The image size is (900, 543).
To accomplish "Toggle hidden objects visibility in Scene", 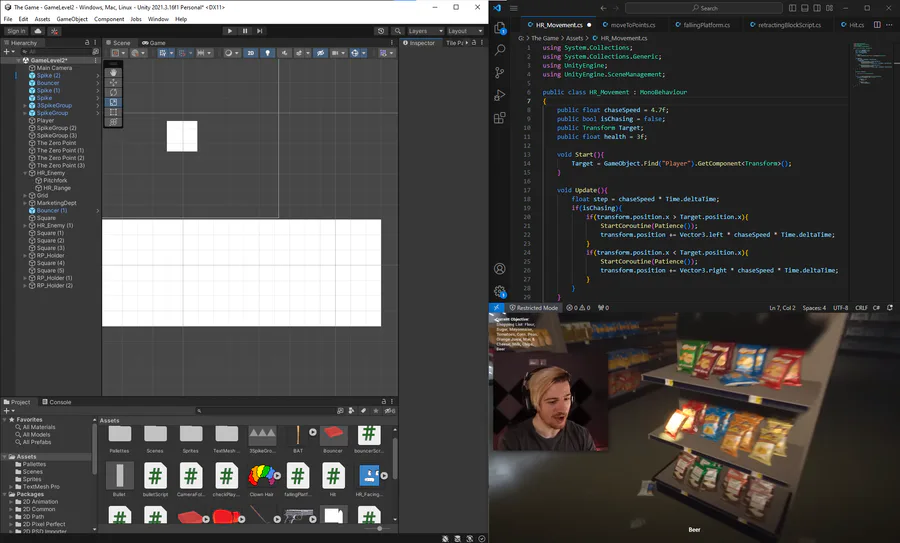I will 320,53.
